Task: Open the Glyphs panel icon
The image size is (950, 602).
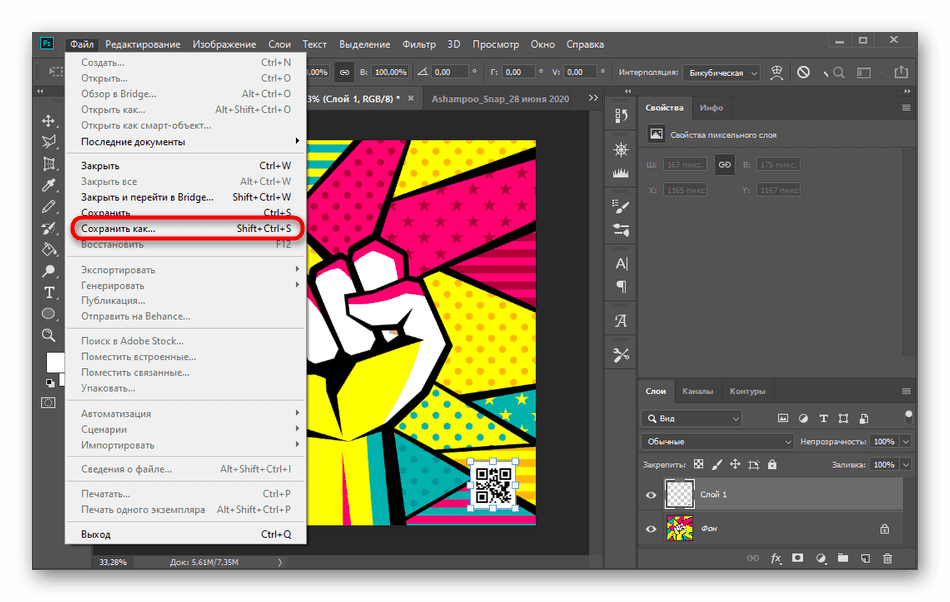Action: [x=621, y=321]
